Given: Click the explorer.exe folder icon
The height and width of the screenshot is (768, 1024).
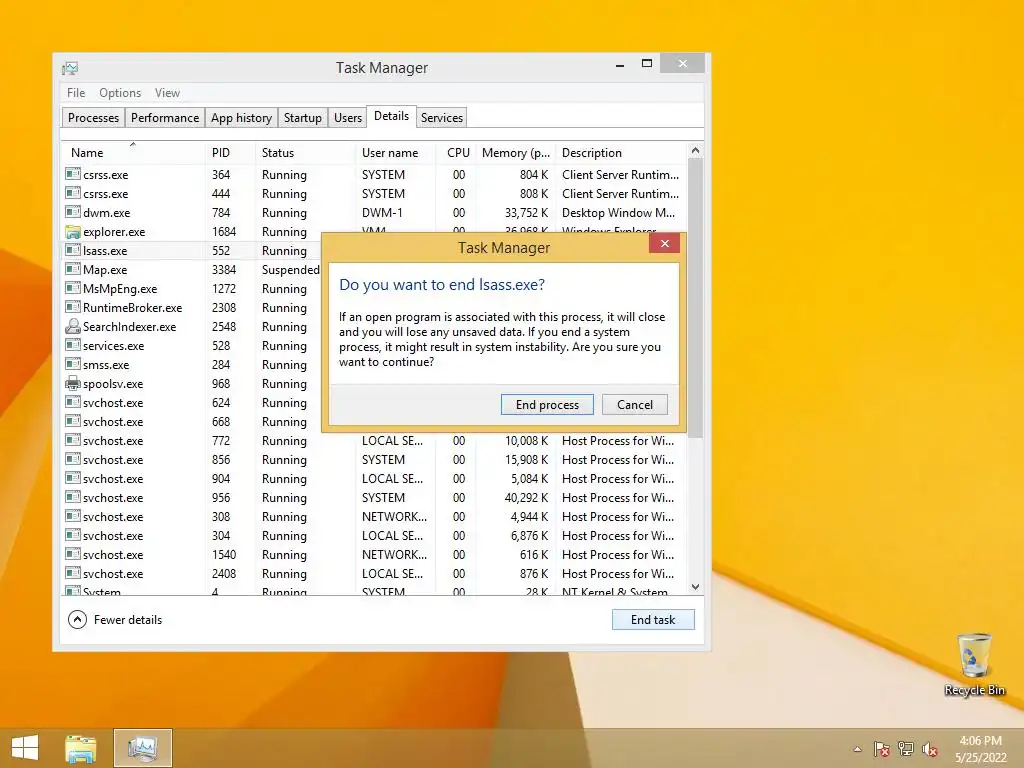Looking at the screenshot, I should pos(72,232).
